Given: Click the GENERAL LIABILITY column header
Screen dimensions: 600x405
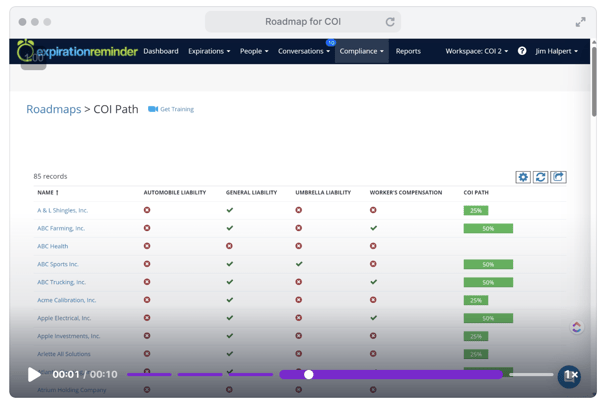Looking at the screenshot, I should [x=251, y=193].
